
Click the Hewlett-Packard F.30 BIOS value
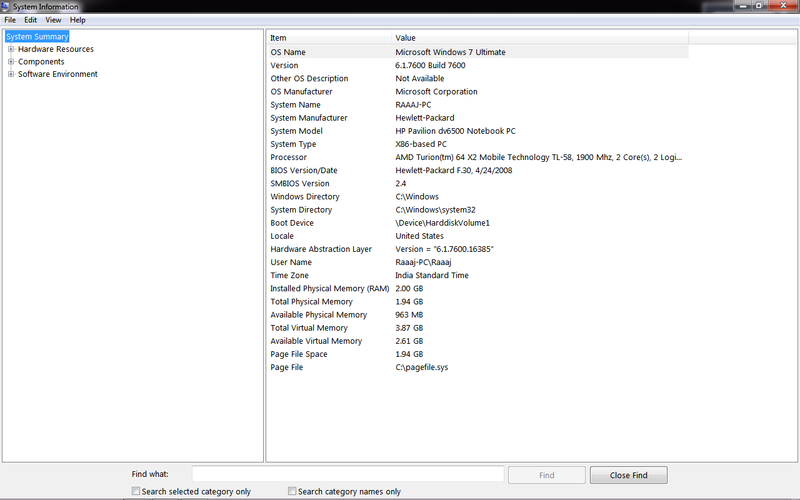(x=454, y=170)
